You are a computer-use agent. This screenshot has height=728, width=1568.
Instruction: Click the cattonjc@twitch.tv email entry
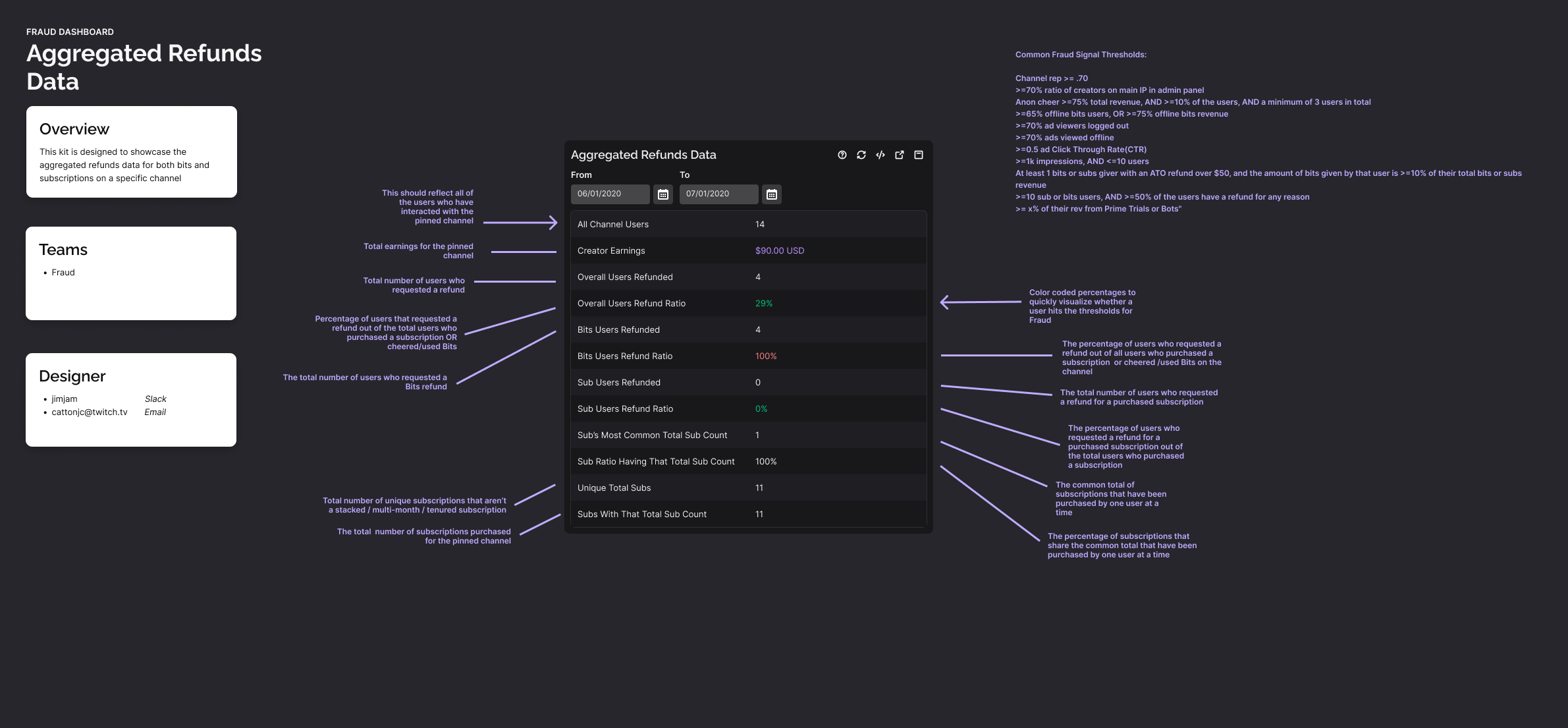click(90, 412)
